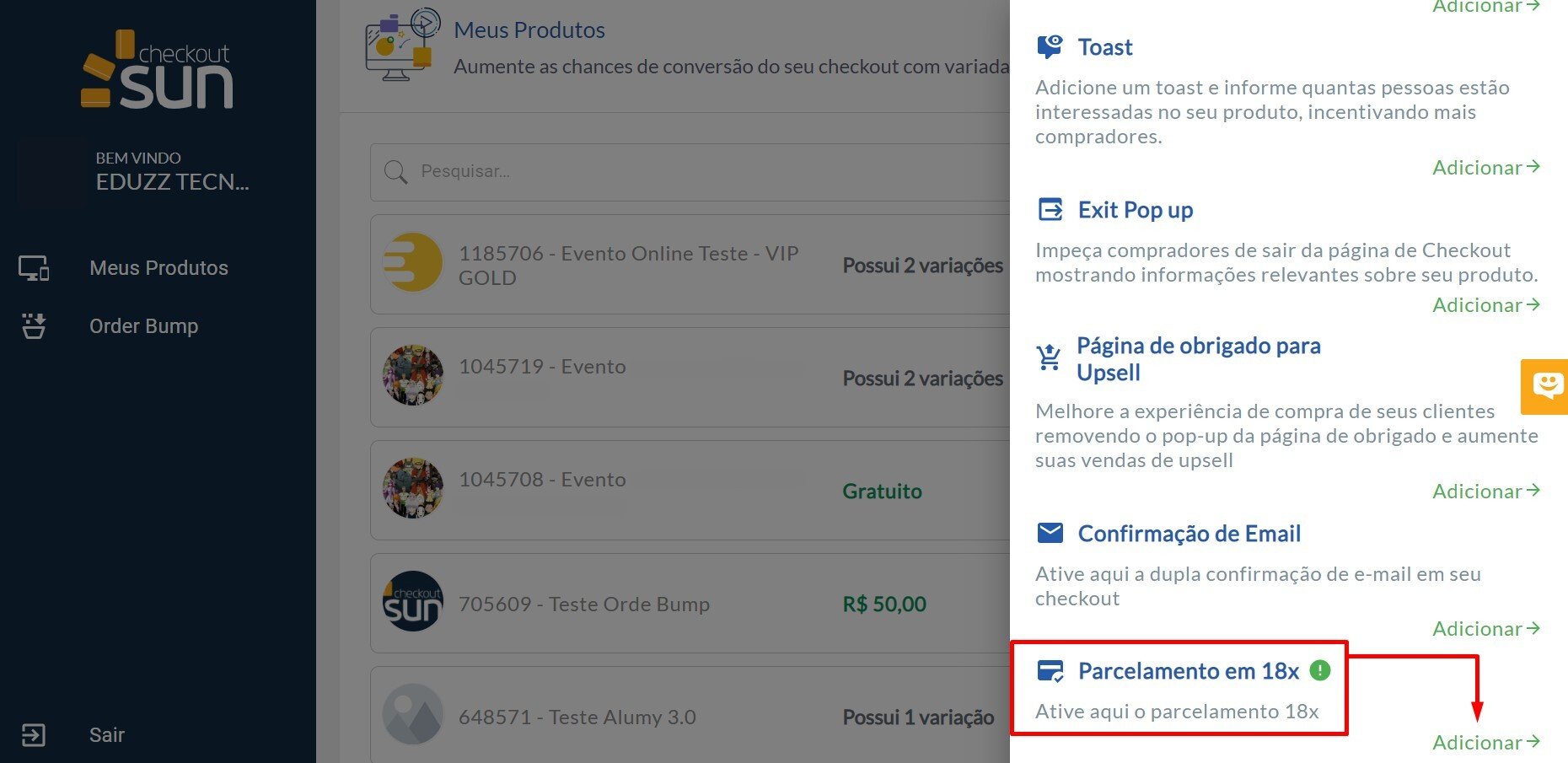Click the search magnifier icon
1568x763 pixels.
[395, 172]
